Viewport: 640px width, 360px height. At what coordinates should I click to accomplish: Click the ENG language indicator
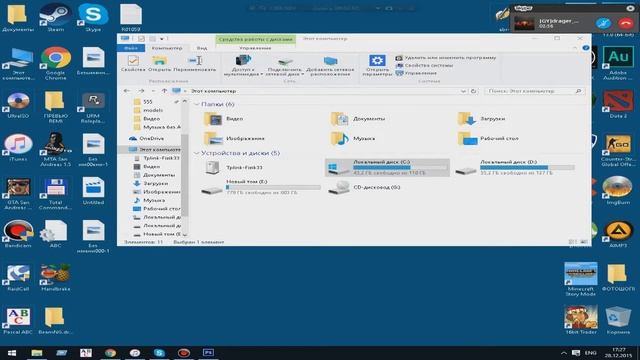591,353
